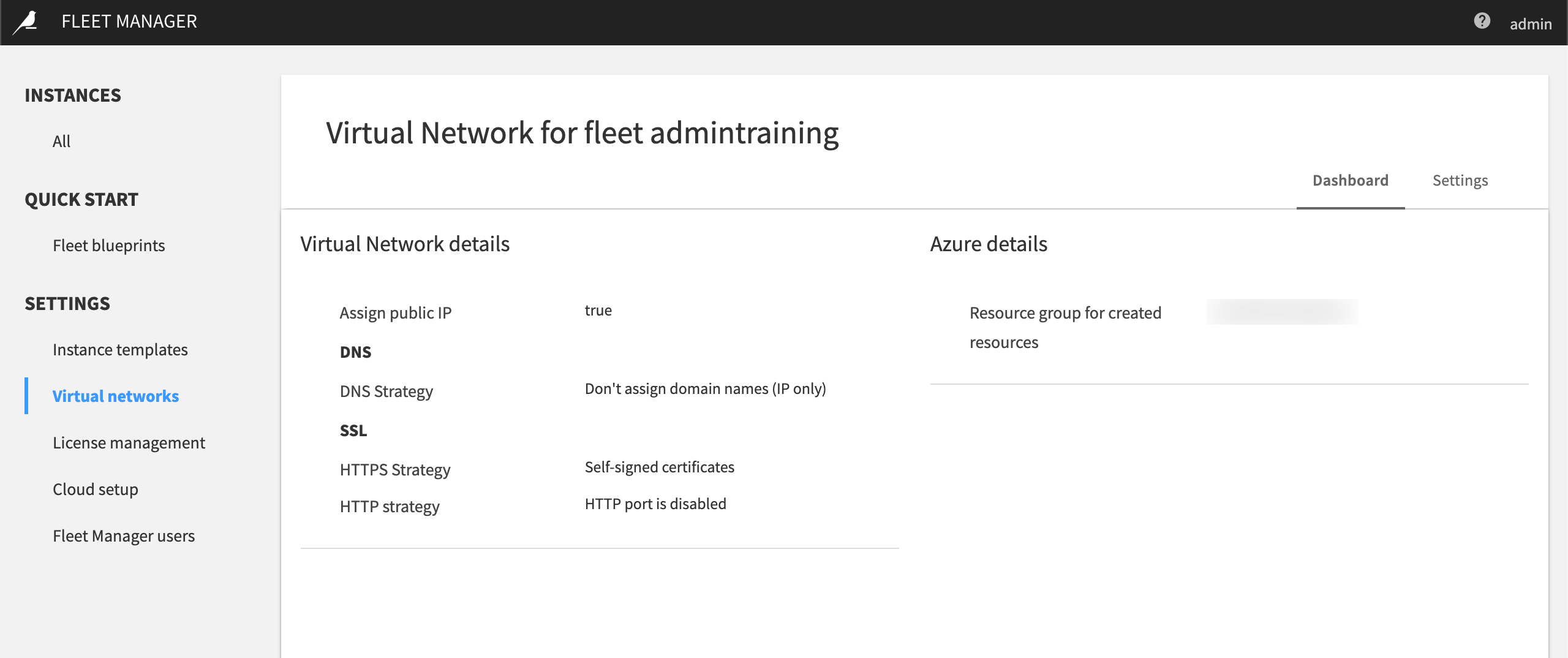Open the Cloud setup page

[x=96, y=489]
